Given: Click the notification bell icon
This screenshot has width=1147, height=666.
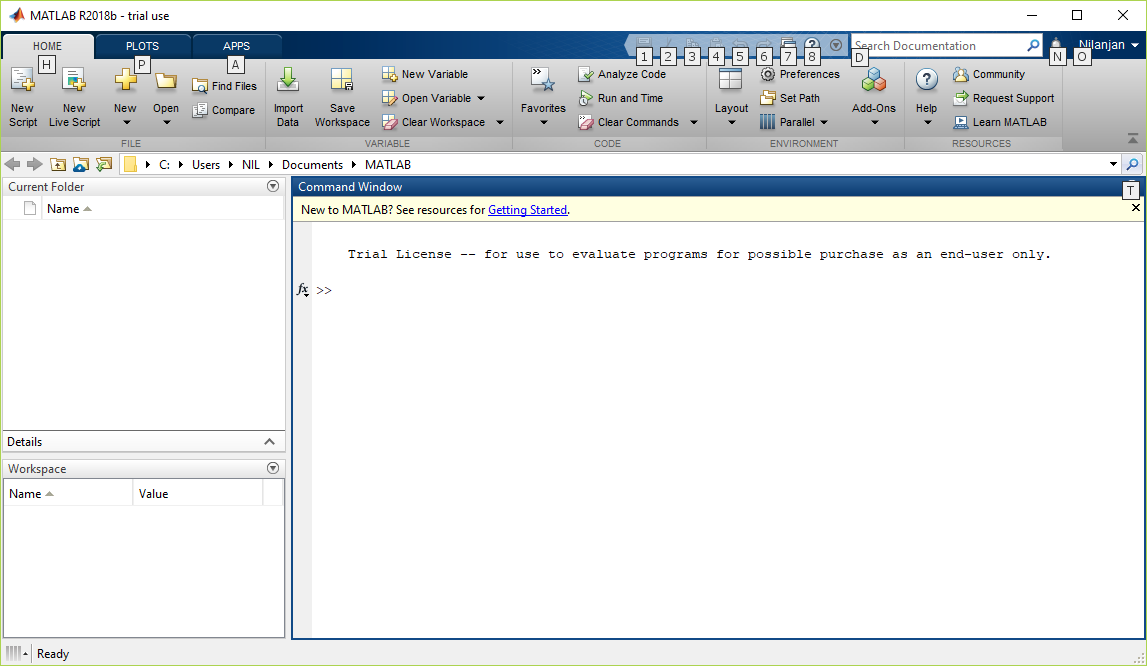Looking at the screenshot, I should (x=1056, y=42).
